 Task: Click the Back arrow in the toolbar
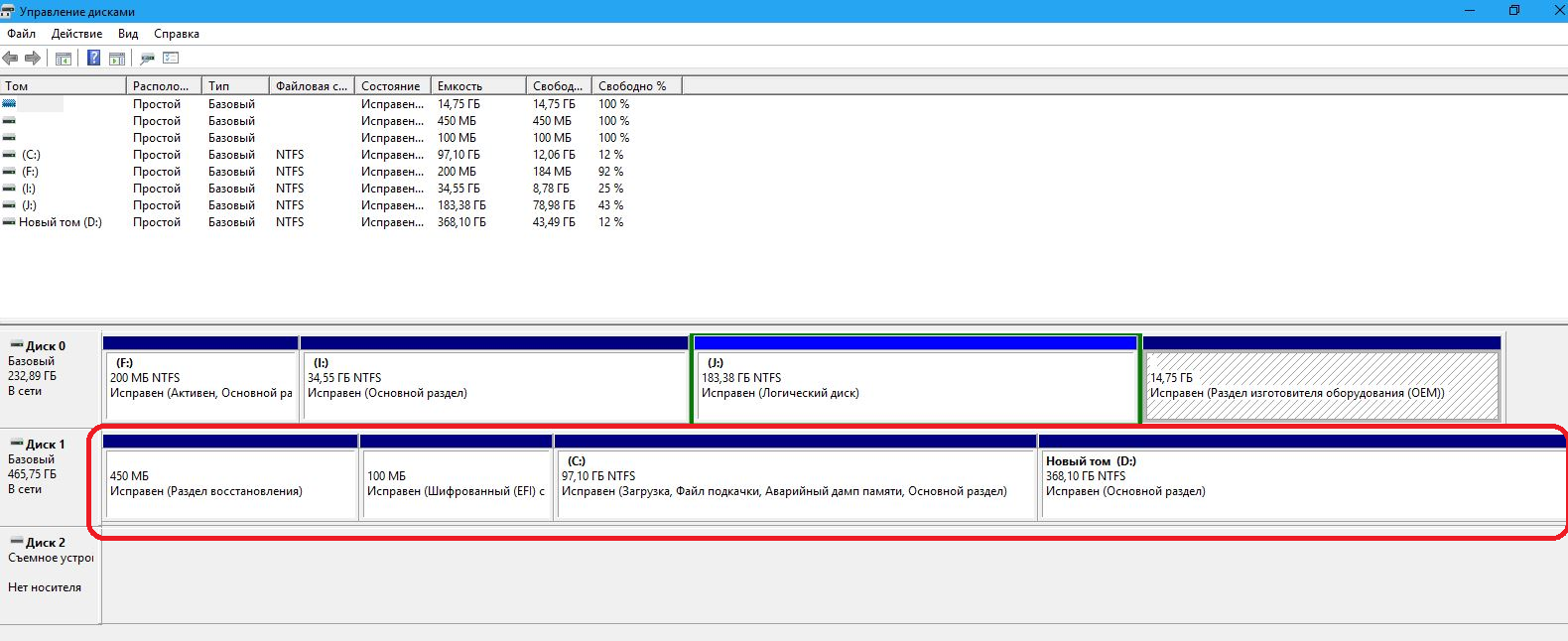(11, 59)
